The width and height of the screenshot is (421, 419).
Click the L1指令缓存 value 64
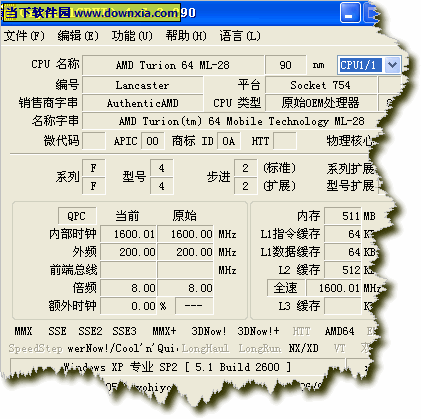tap(343, 234)
